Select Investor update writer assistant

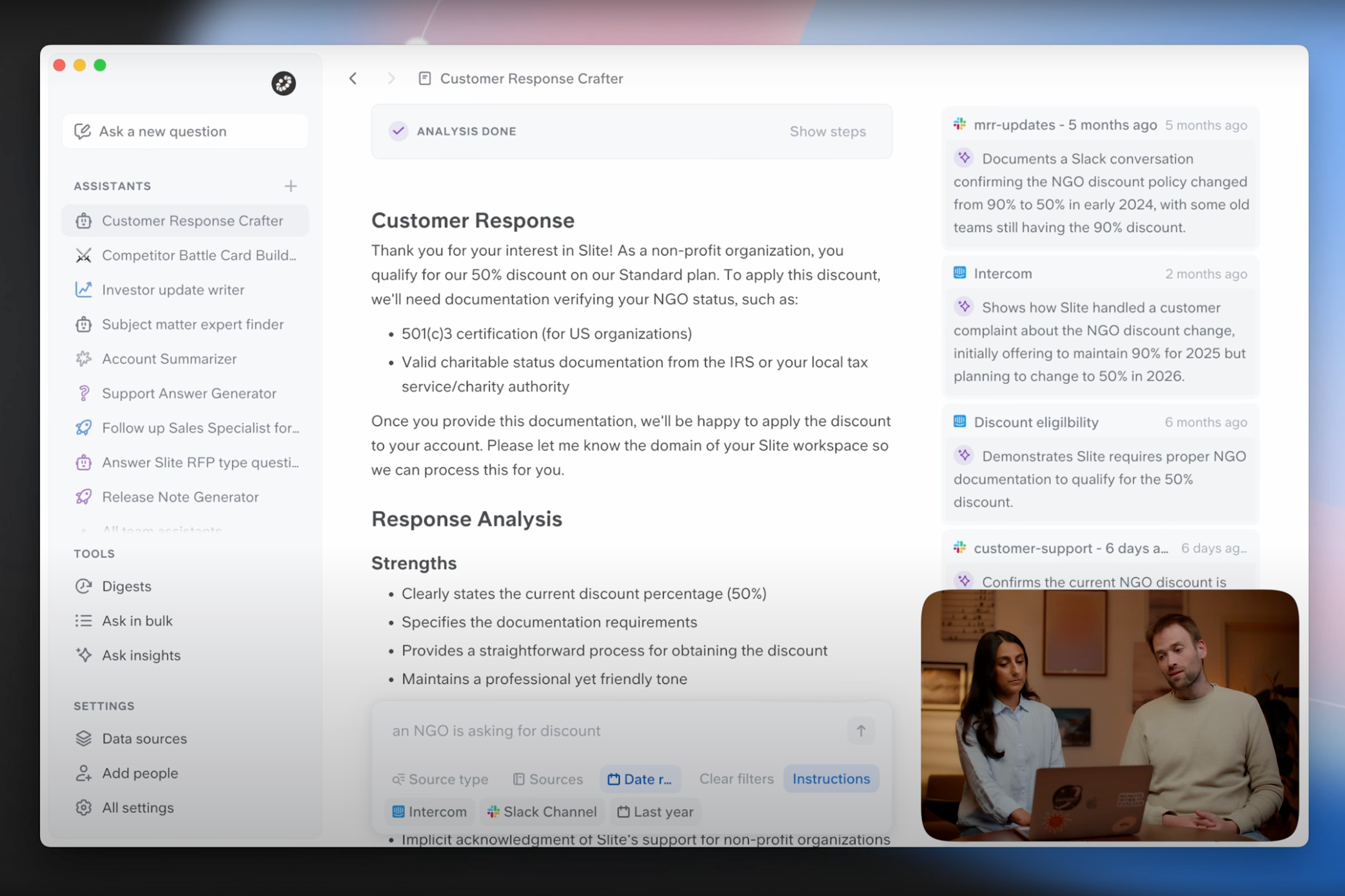[173, 289]
